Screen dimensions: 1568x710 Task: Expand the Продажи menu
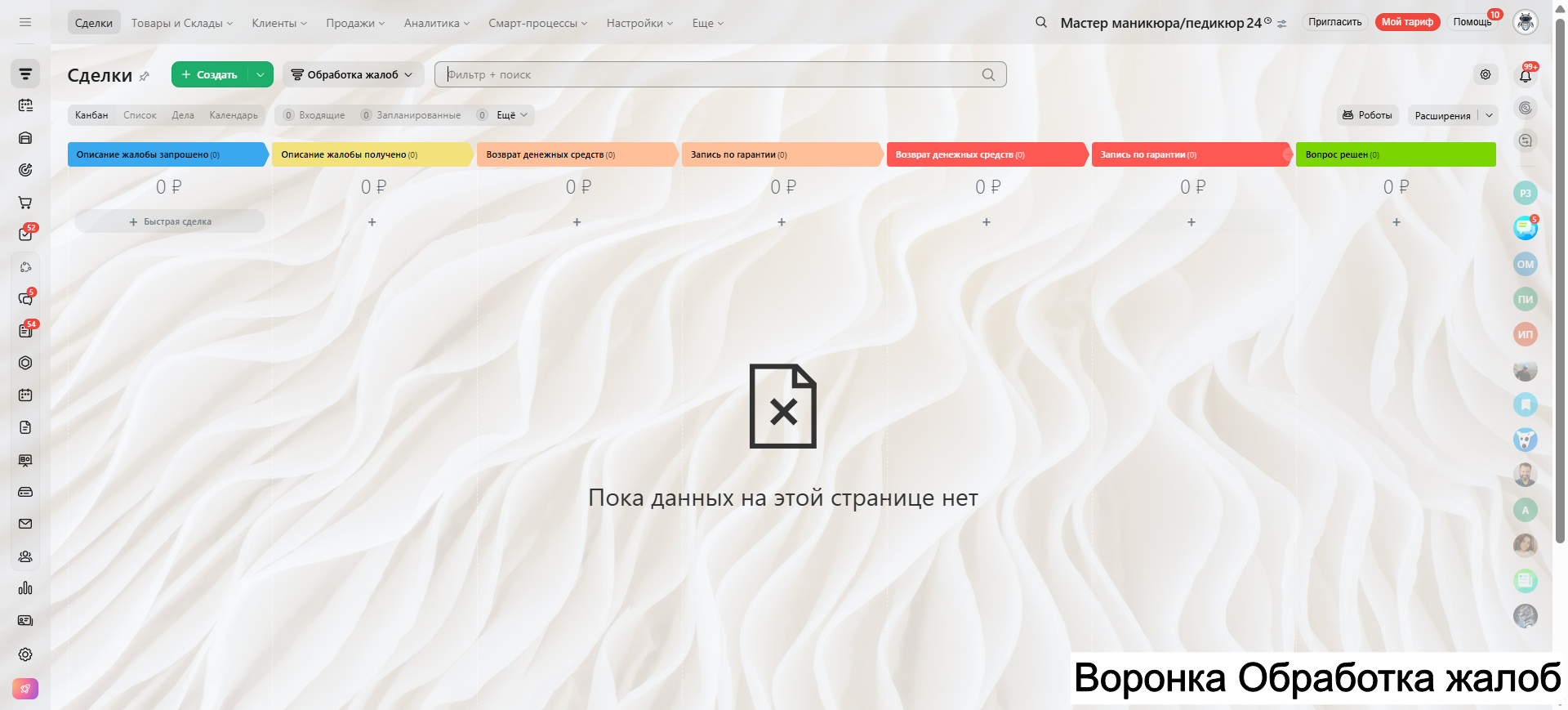coord(355,23)
